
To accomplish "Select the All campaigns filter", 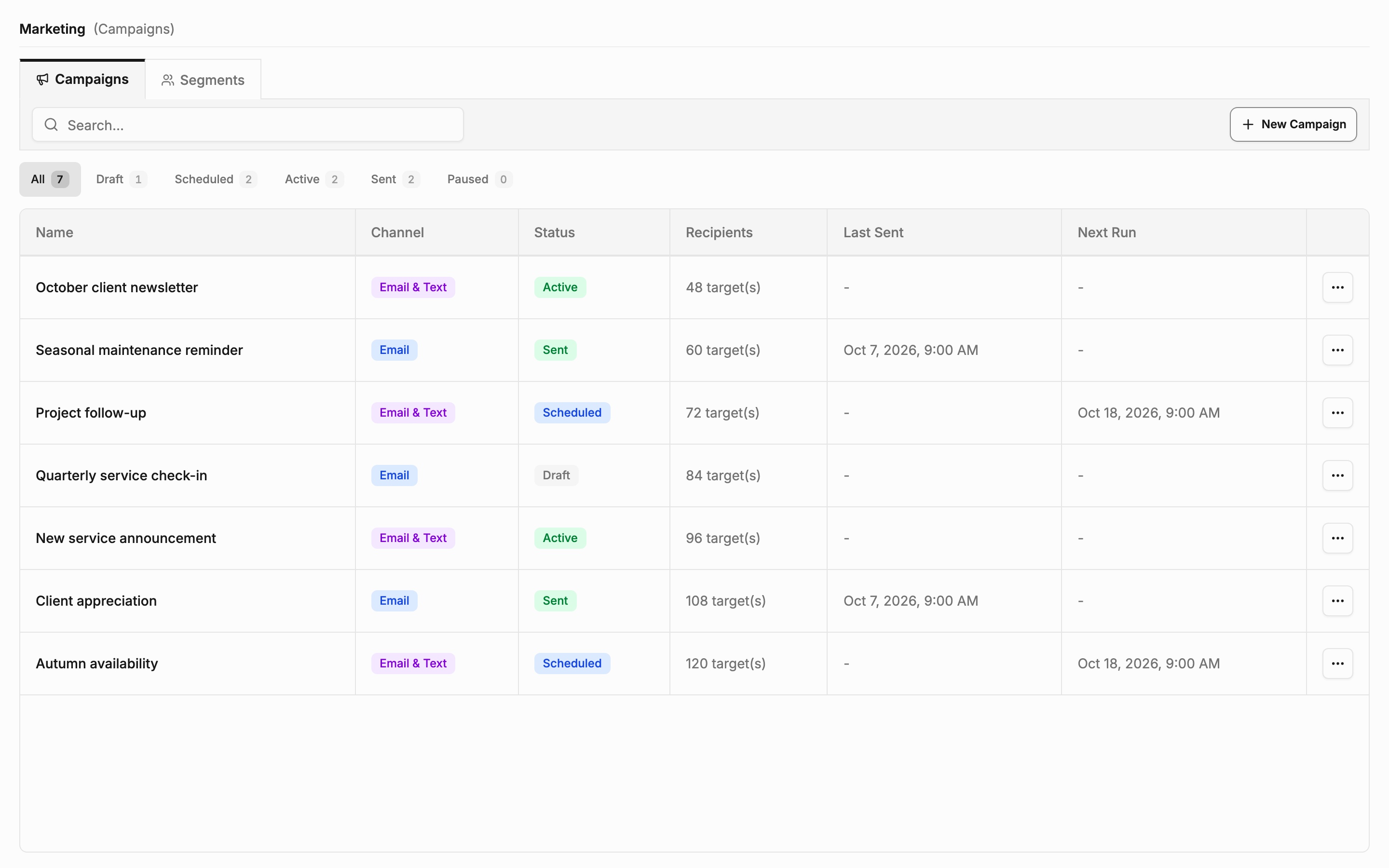I will [50, 179].
